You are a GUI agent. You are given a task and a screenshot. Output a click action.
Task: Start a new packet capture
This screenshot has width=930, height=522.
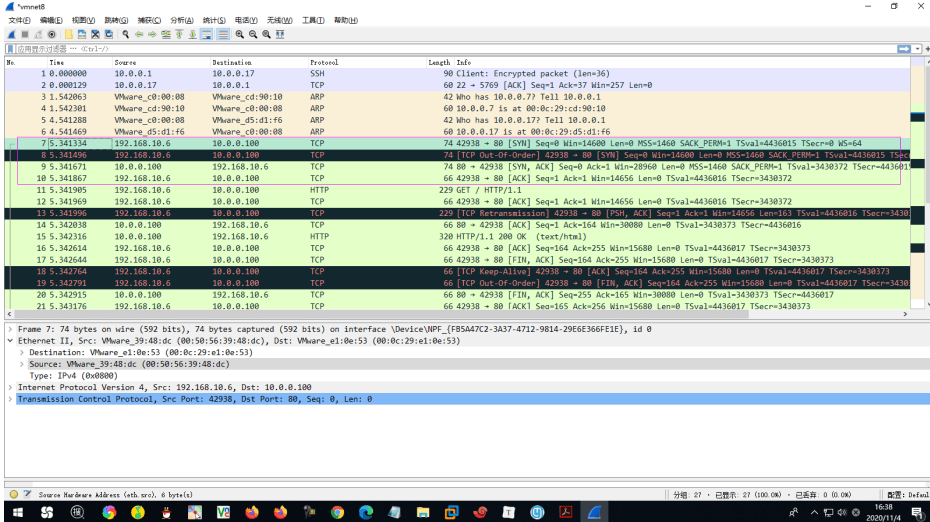pos(11,34)
